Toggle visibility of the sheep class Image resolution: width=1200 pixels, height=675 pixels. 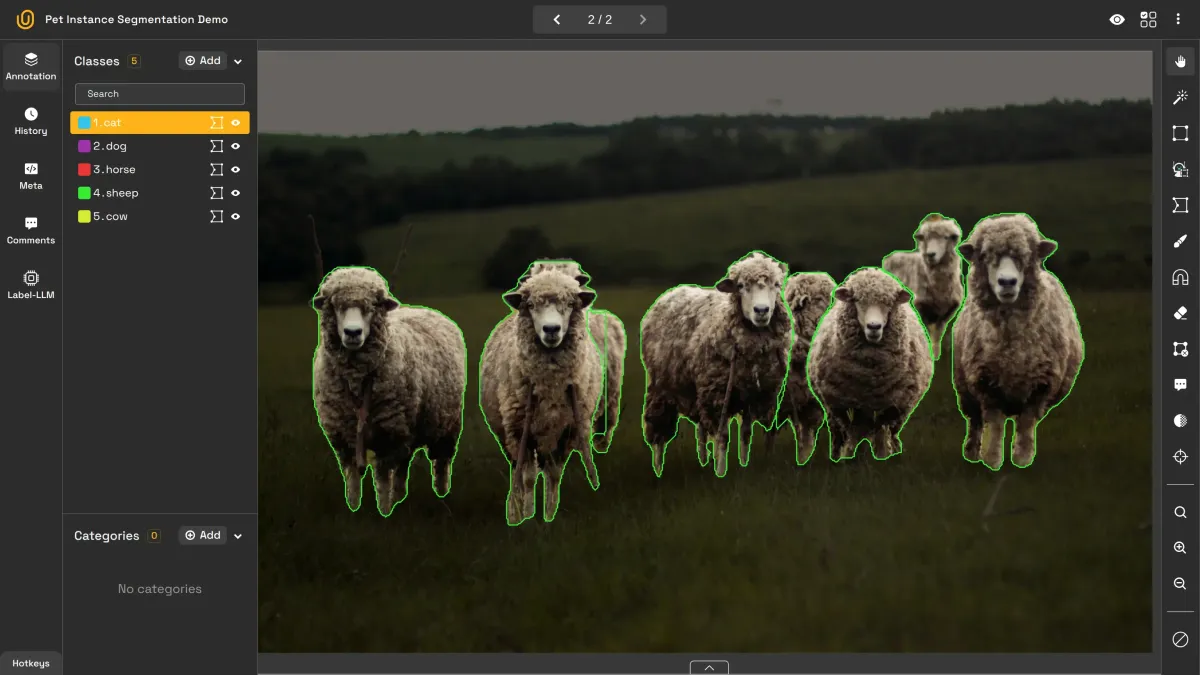point(237,193)
